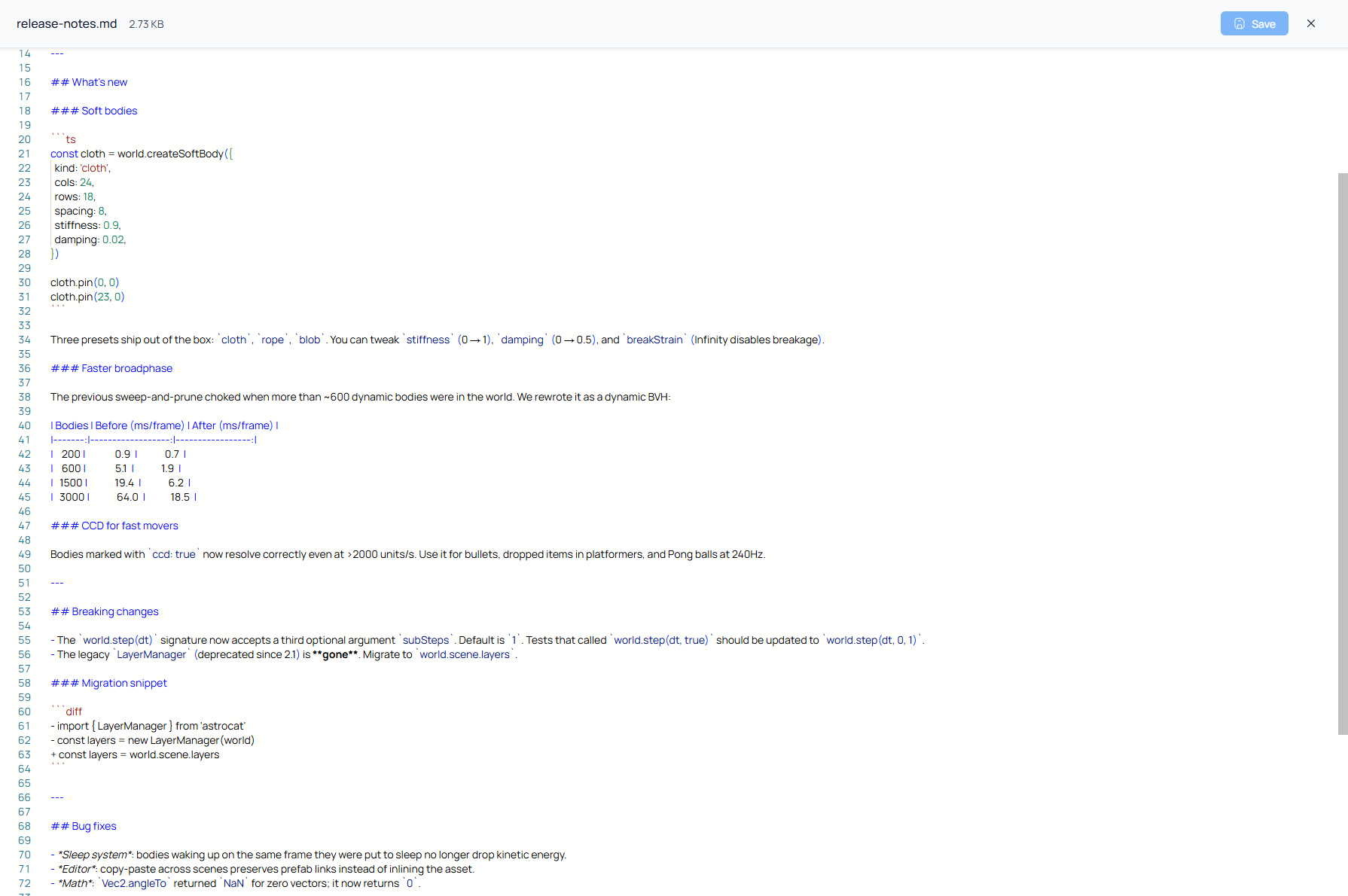
Task: Click the closing '})' on line 28
Action: pos(54,254)
